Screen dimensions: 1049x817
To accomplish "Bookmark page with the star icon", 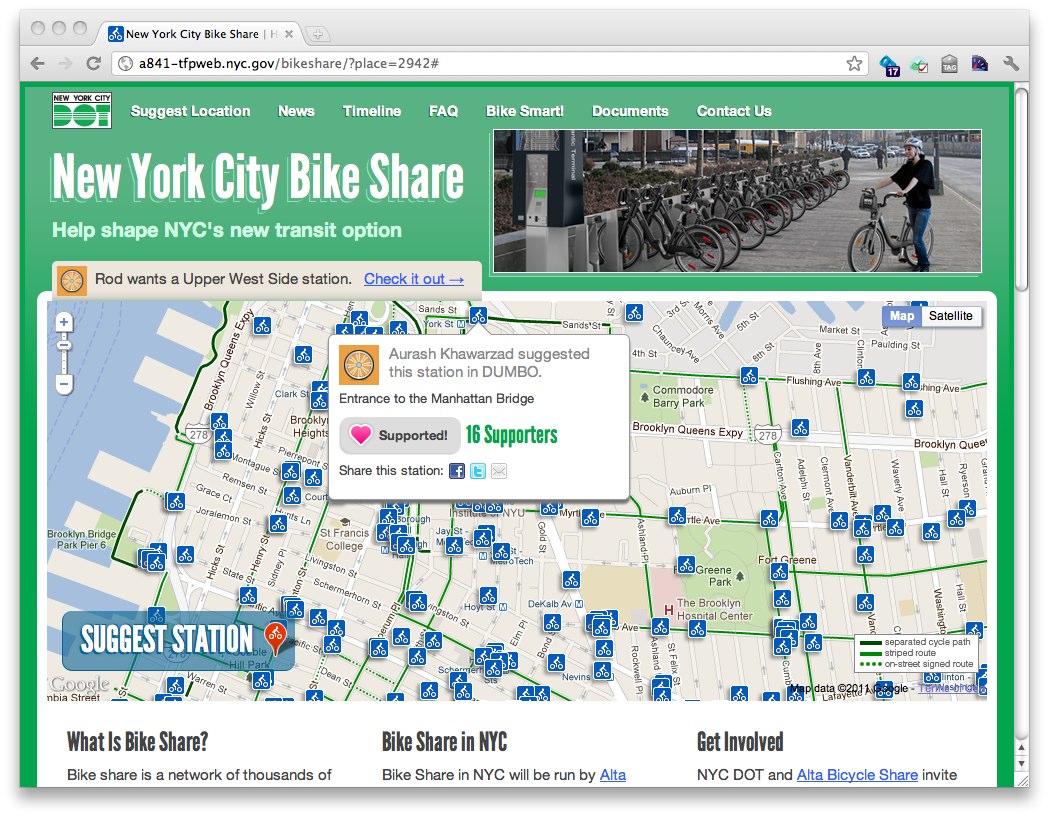I will 854,64.
